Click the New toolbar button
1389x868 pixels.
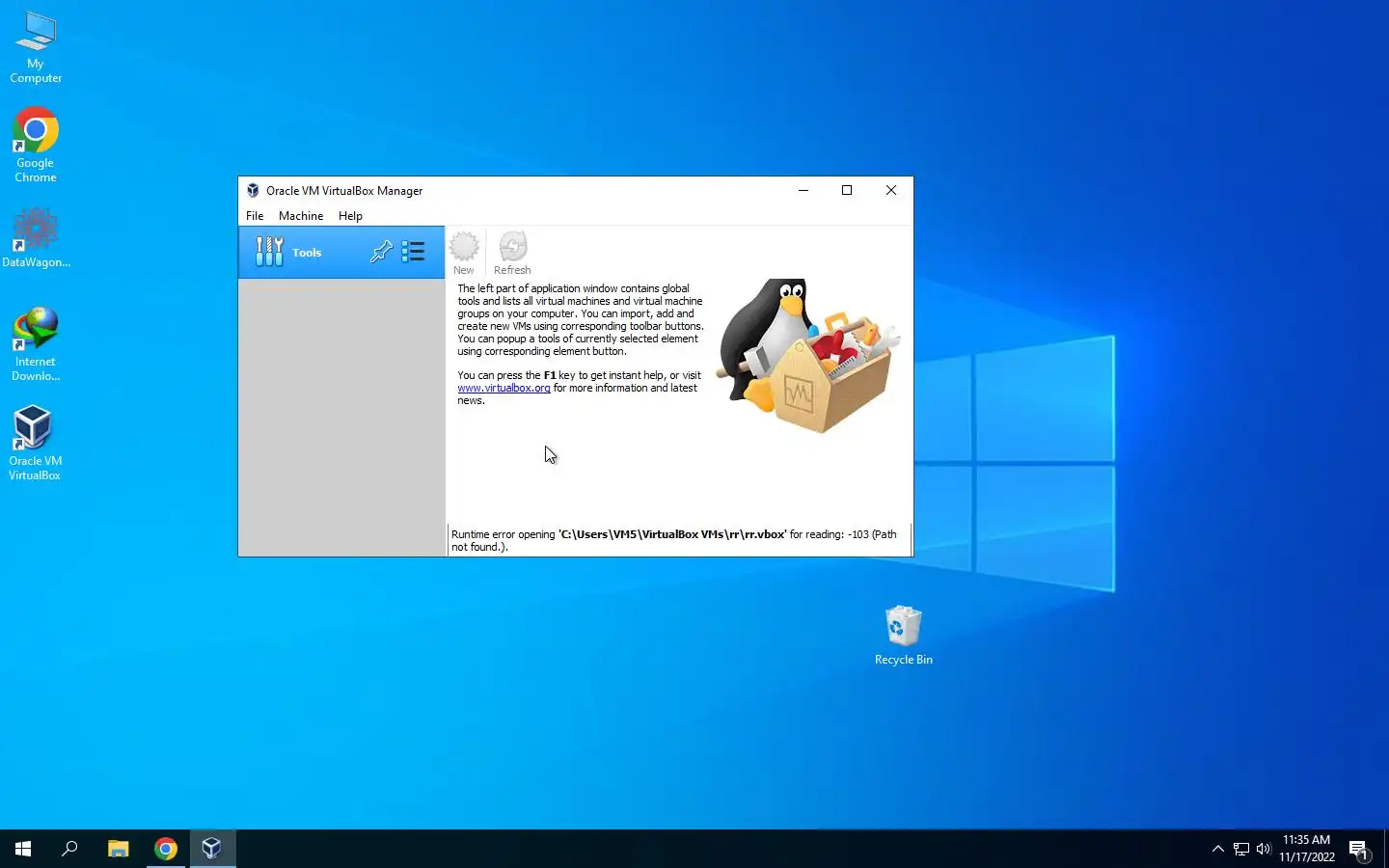tap(464, 253)
